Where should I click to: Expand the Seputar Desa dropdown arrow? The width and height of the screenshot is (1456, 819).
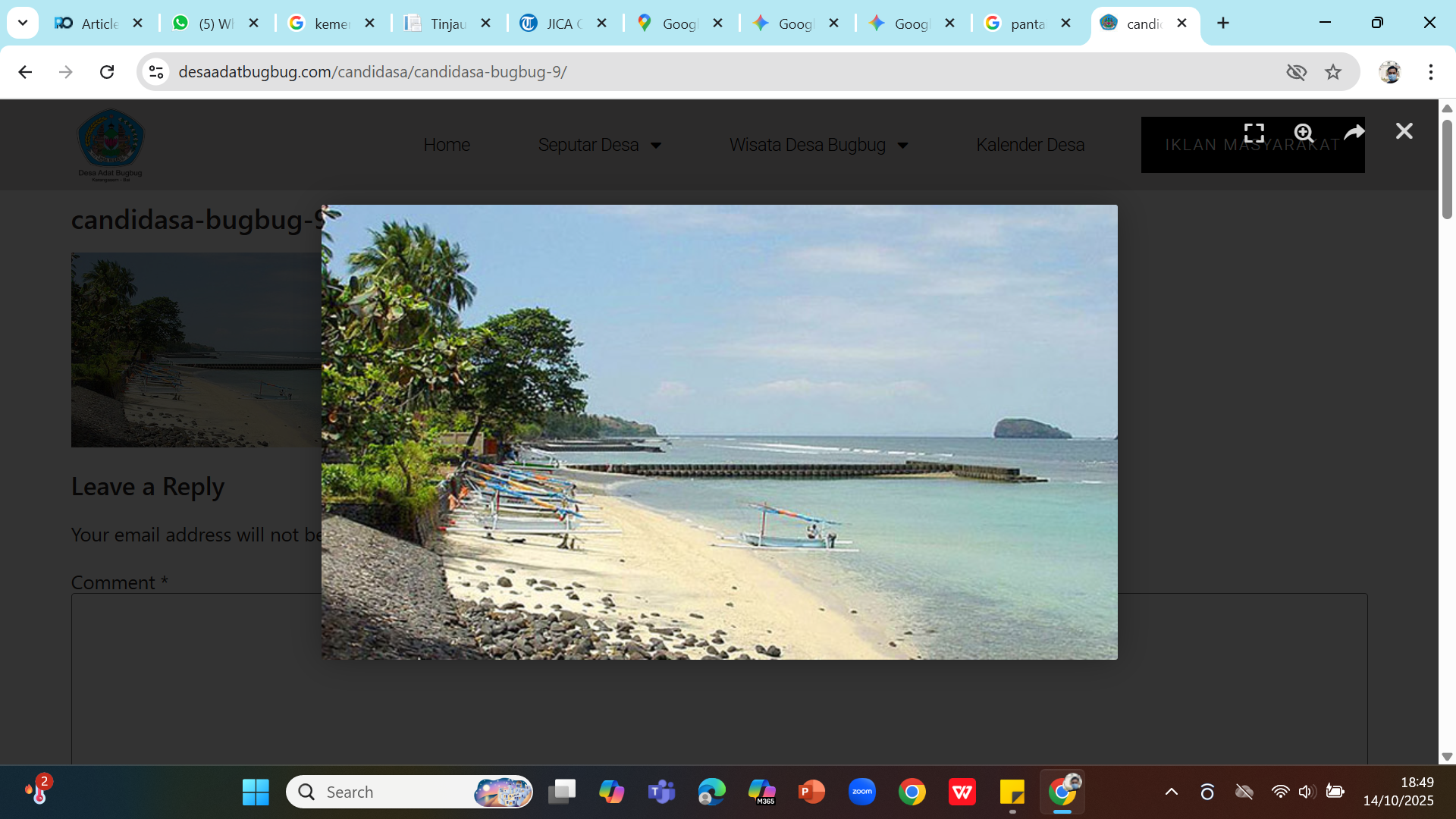656,146
